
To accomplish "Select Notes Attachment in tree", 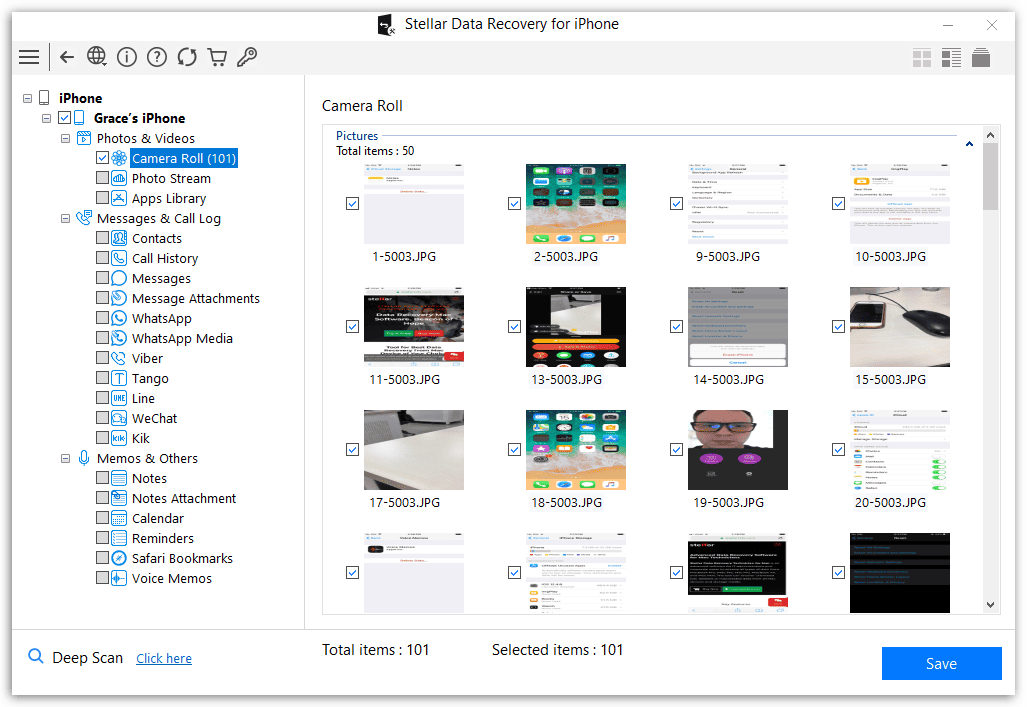I will tap(183, 498).
